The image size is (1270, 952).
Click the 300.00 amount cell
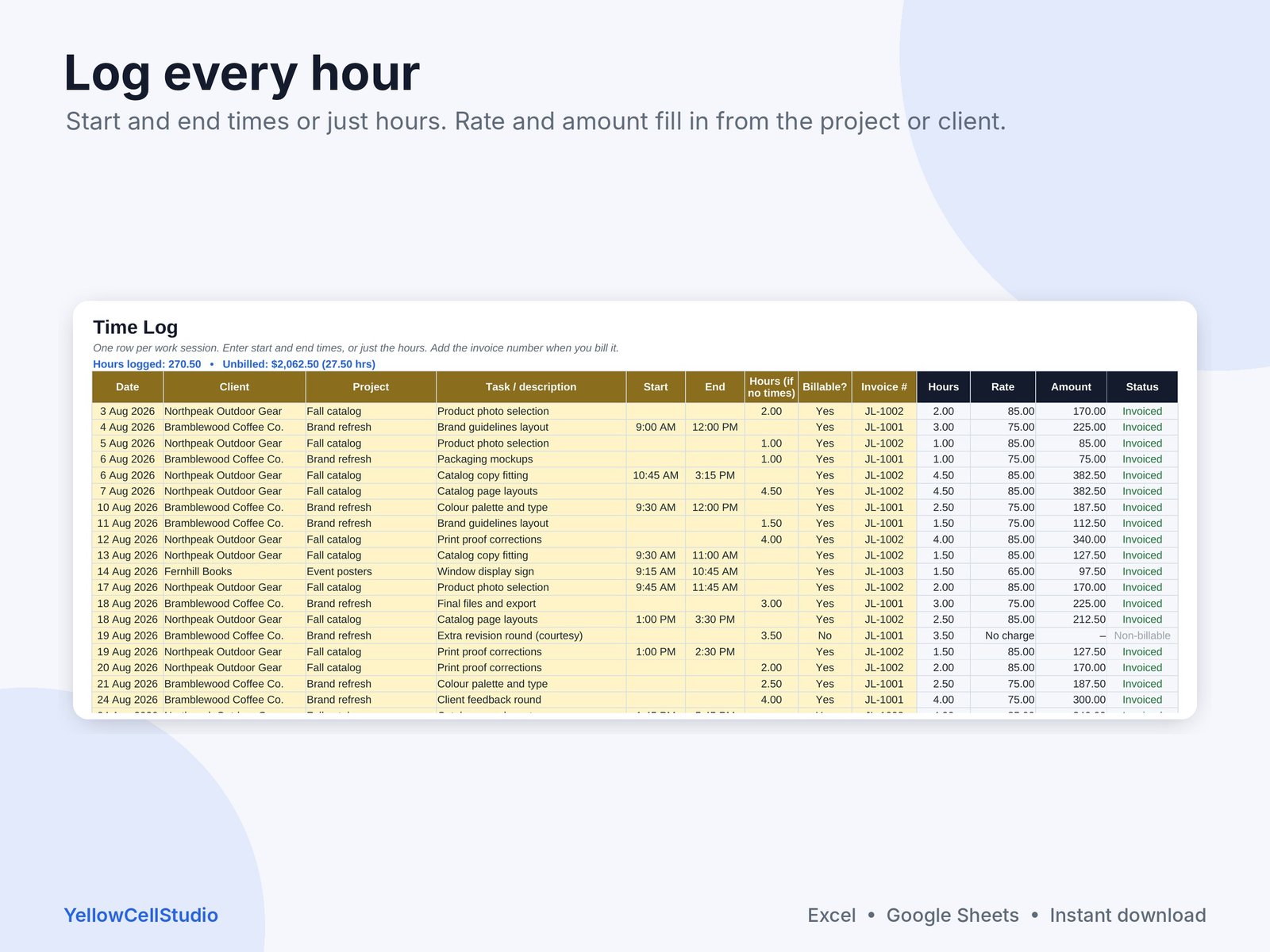pos(1071,700)
